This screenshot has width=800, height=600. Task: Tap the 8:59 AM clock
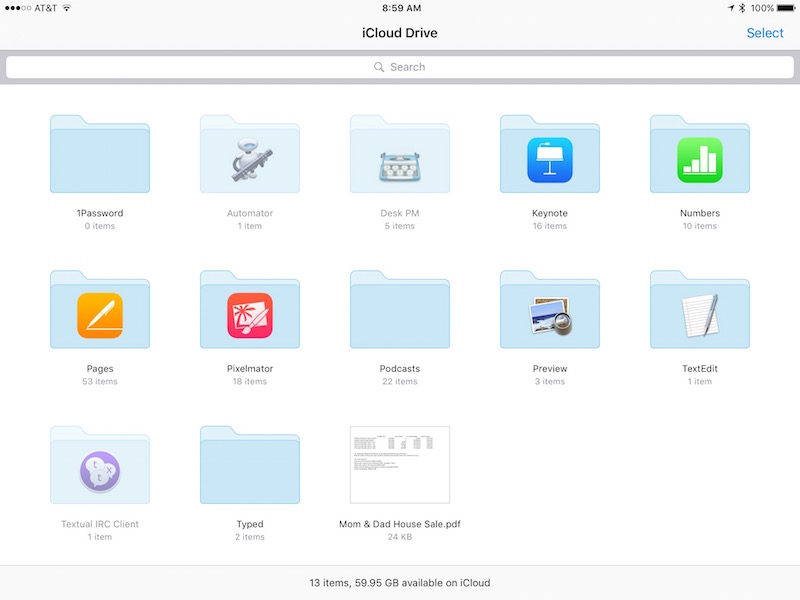tap(402, 8)
